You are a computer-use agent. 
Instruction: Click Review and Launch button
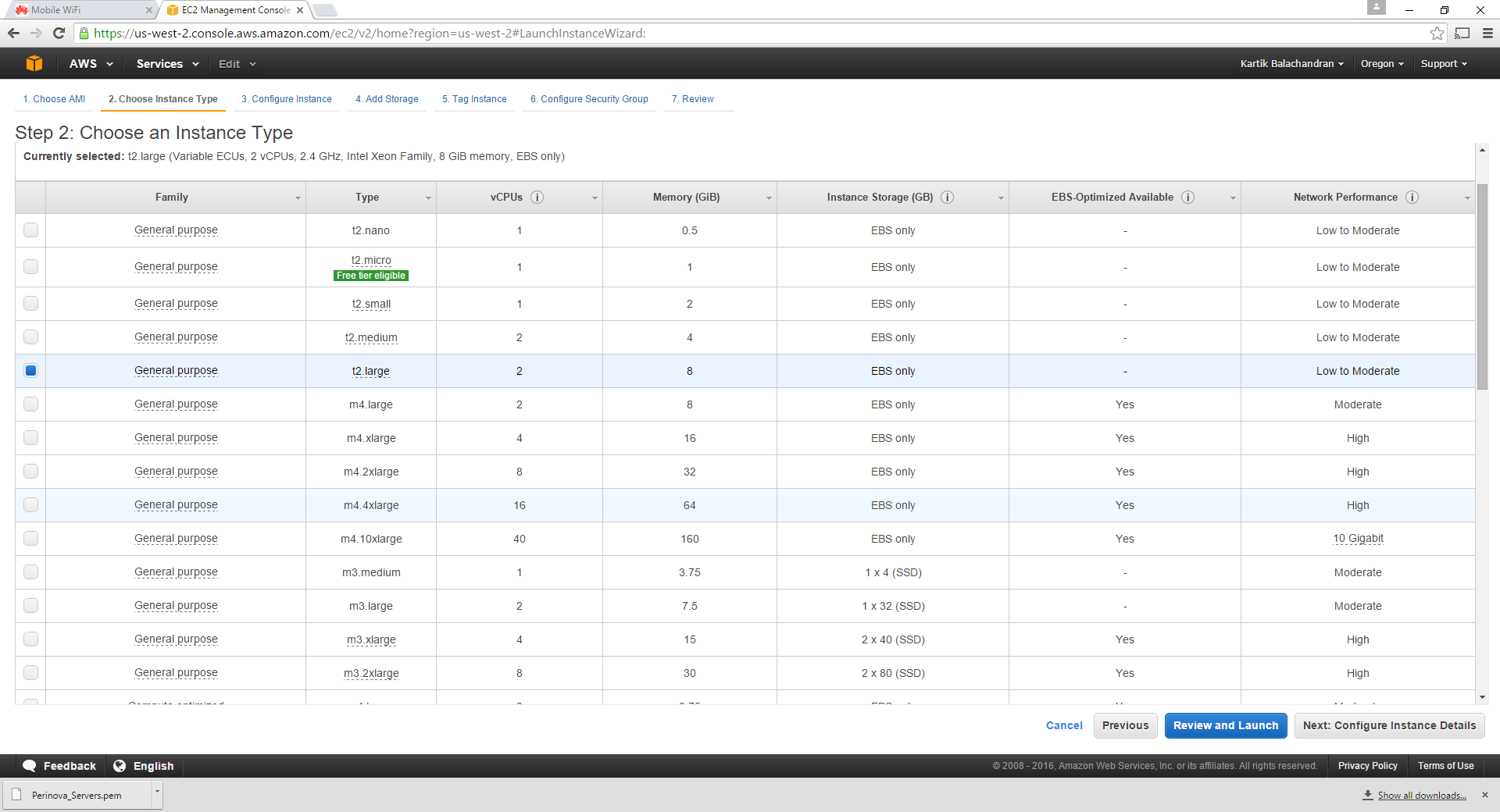1226,725
